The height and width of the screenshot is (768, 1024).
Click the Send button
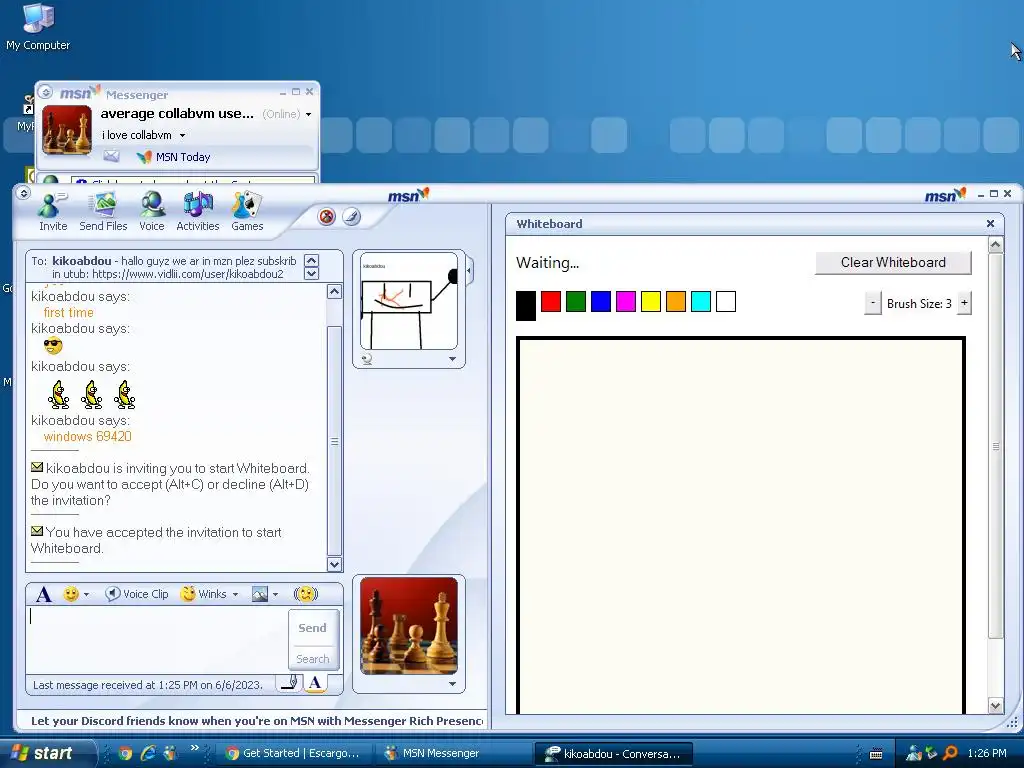pyautogui.click(x=312, y=628)
